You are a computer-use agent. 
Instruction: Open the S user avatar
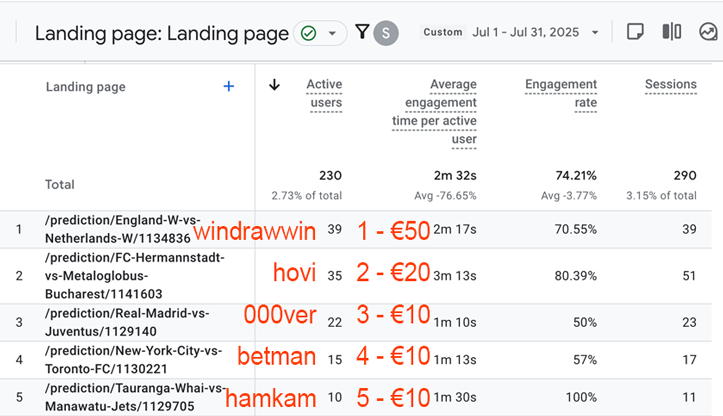click(386, 33)
